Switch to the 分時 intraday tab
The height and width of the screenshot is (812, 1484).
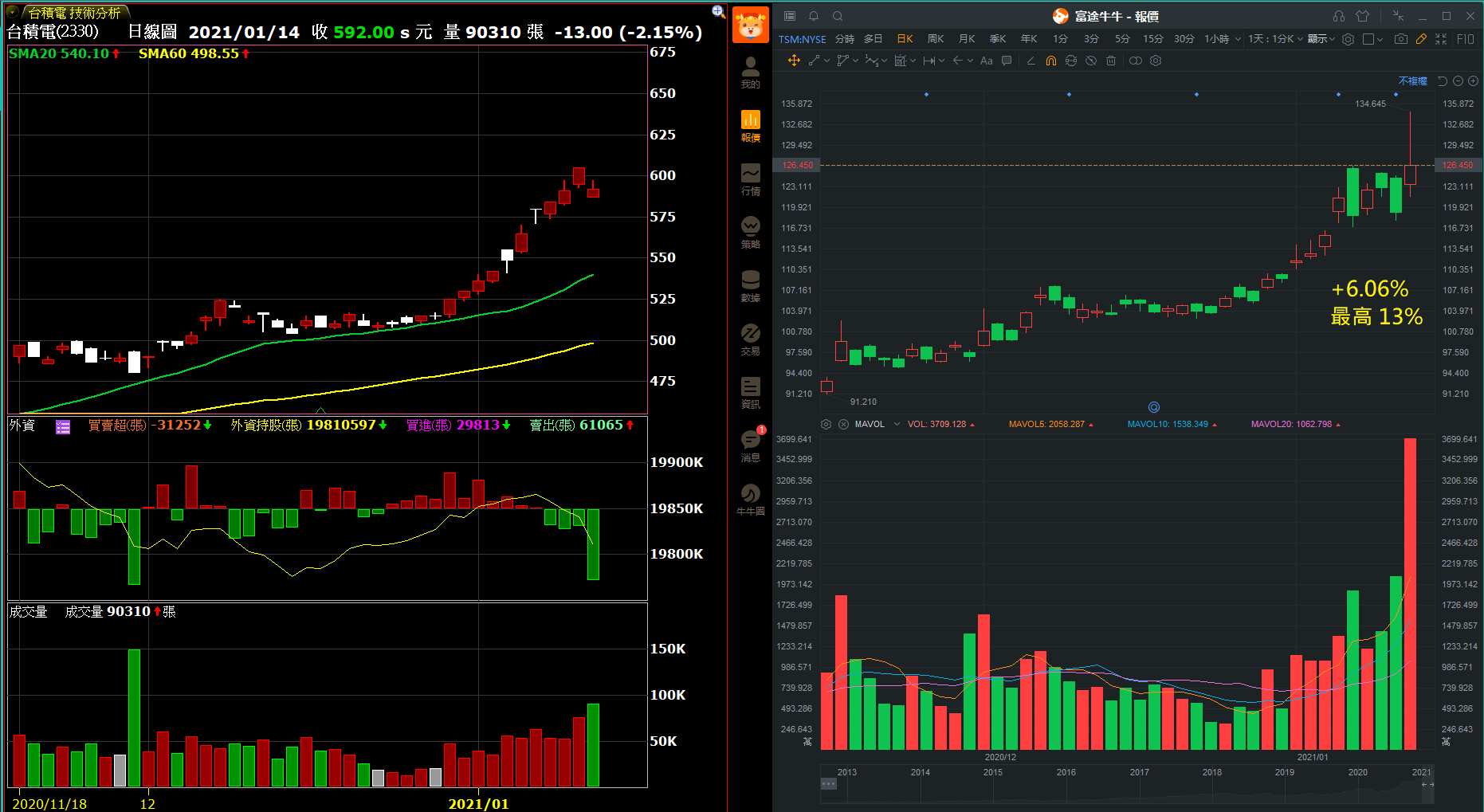844,39
